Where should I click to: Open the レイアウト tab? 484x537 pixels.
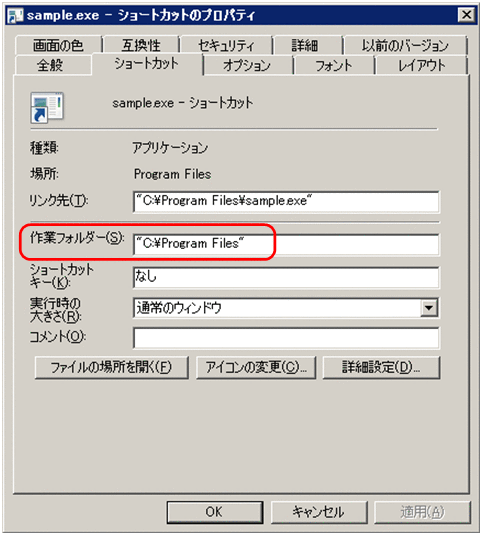tap(422, 65)
